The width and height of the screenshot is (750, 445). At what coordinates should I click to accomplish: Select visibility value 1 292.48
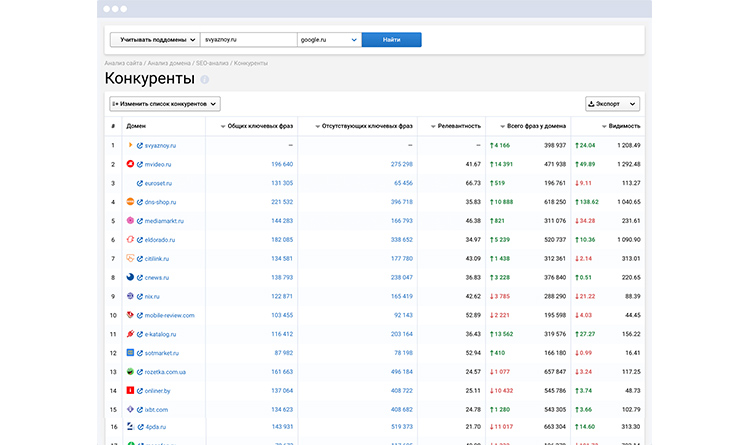pos(629,164)
